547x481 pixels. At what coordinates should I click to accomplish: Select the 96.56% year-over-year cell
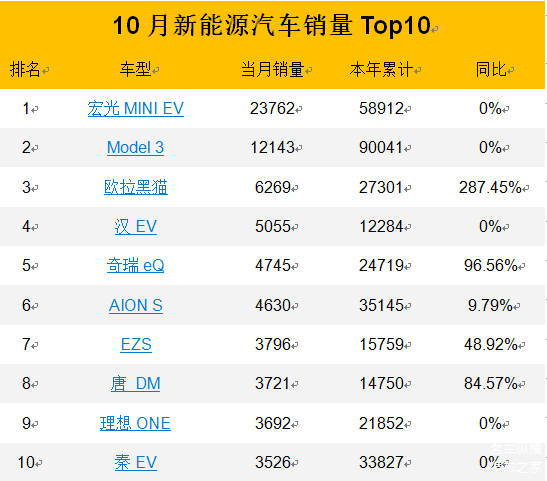coord(490,266)
